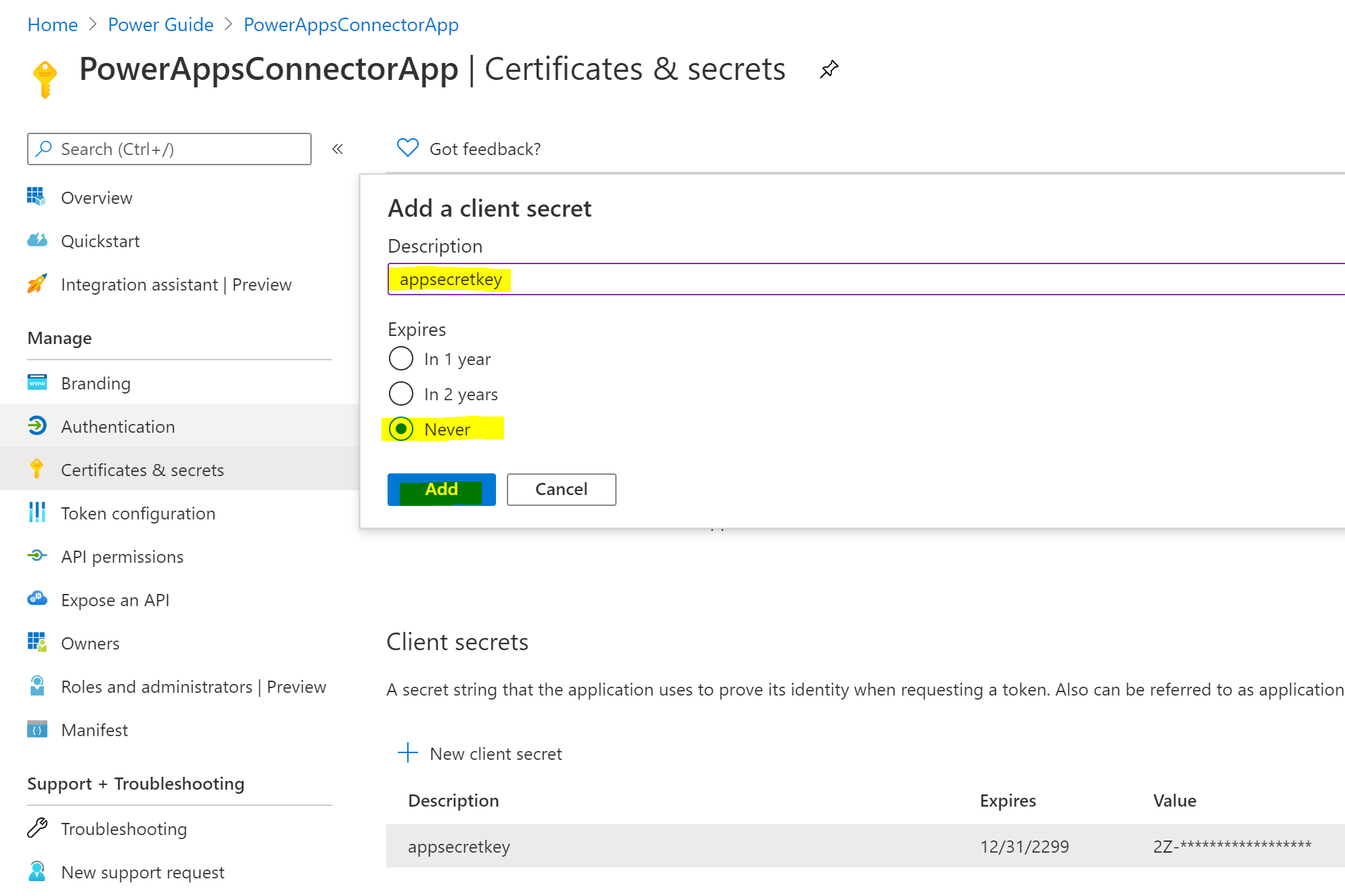1345x896 pixels.
Task: Click the Manifest icon in sidebar
Action: [37, 729]
